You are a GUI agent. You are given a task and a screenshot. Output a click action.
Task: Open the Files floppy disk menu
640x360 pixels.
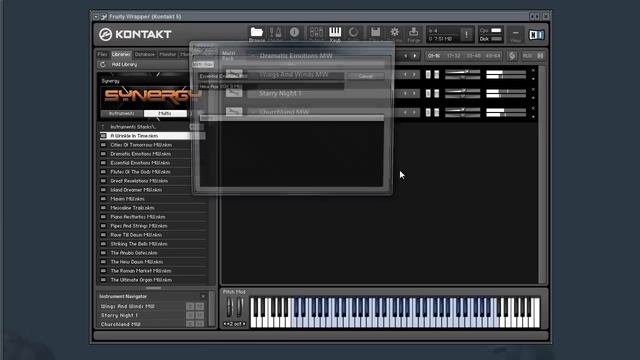[376, 32]
